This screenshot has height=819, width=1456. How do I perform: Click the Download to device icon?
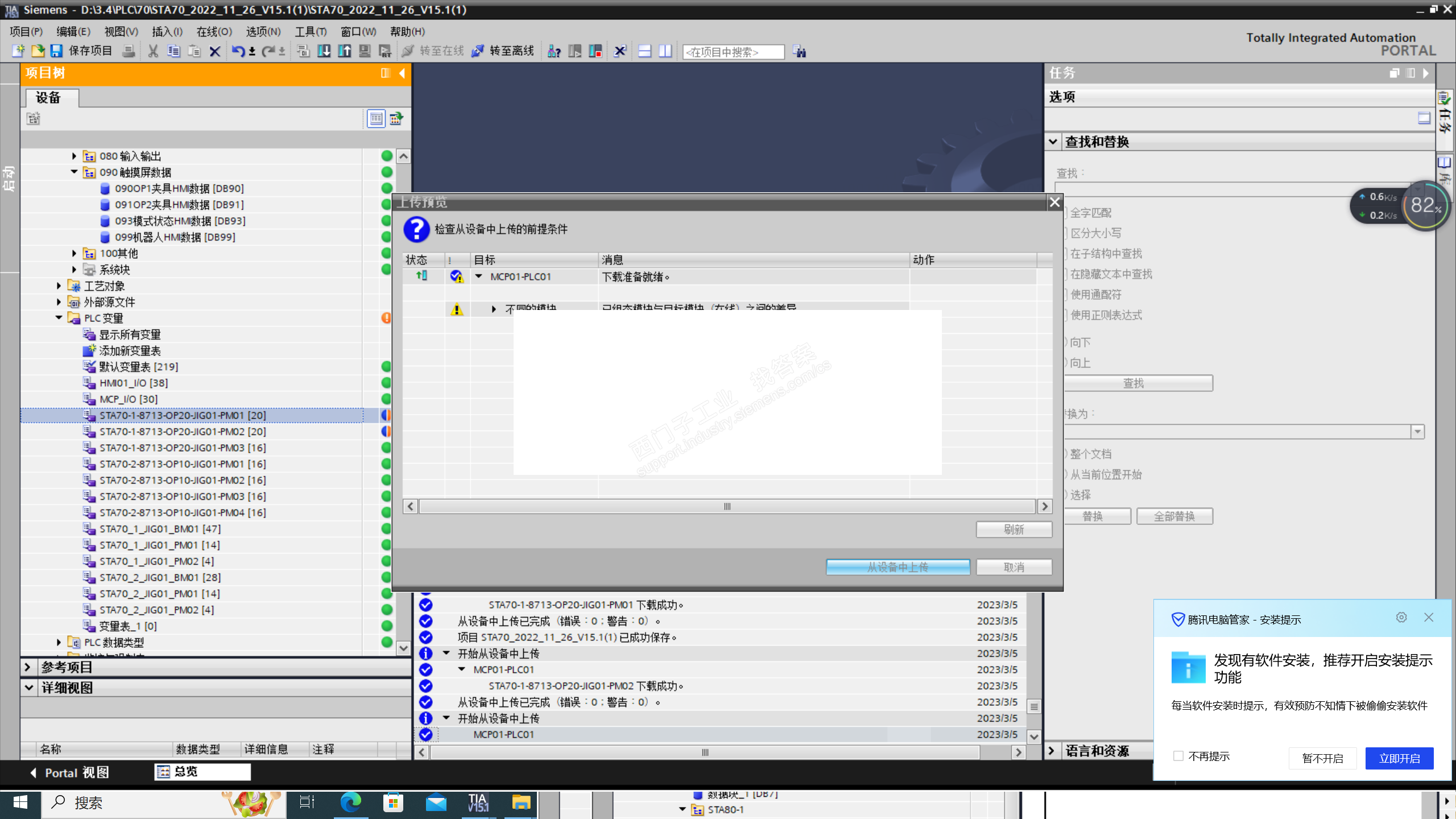pyautogui.click(x=324, y=51)
